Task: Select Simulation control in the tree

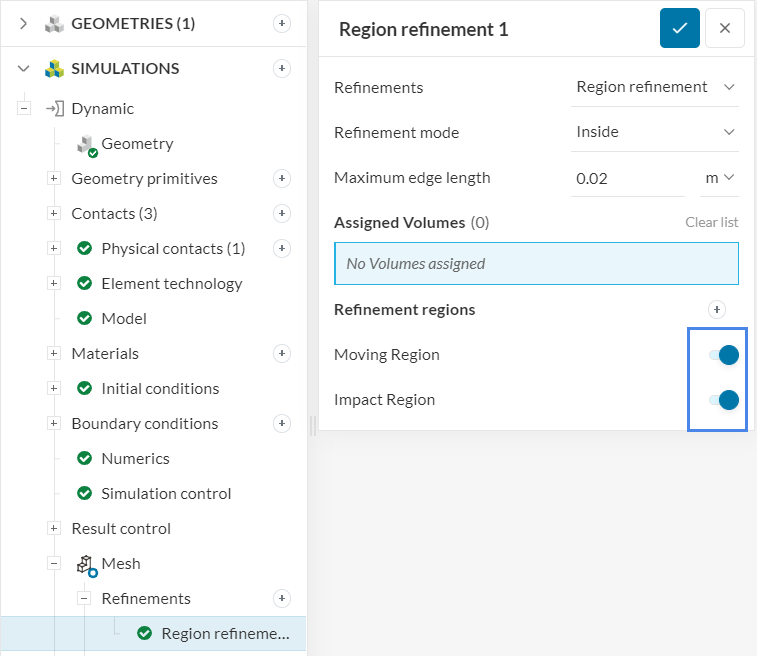Action: tap(166, 493)
